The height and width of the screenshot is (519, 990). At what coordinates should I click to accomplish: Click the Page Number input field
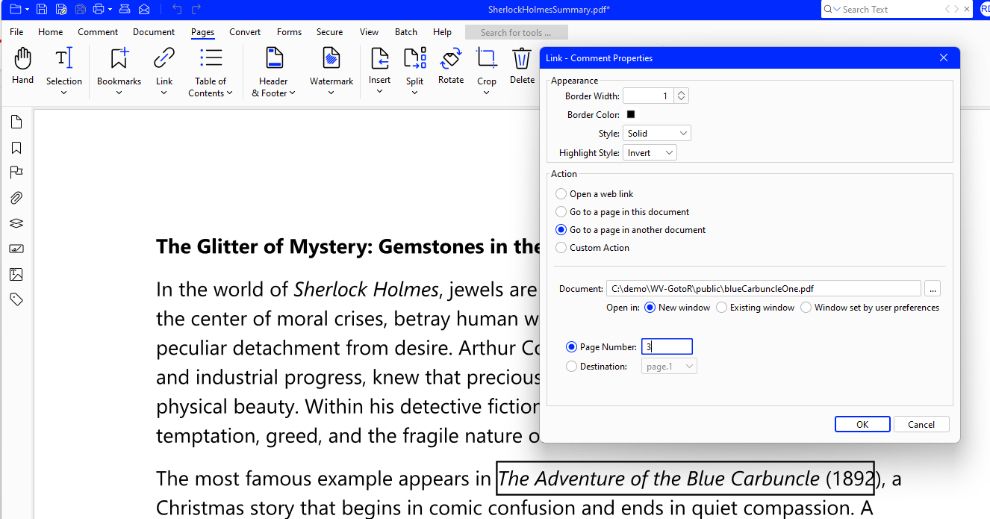coord(667,347)
